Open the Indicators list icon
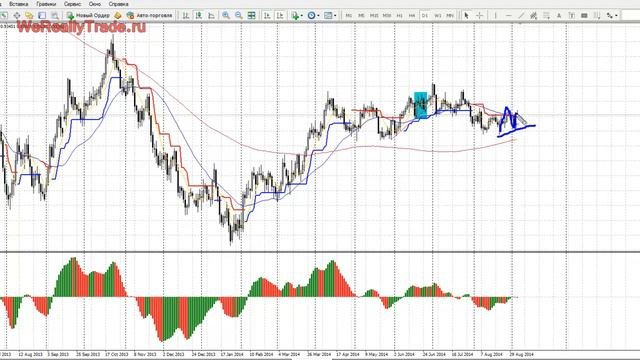Image resolution: width=640 pixels, height=360 pixels. [295, 16]
